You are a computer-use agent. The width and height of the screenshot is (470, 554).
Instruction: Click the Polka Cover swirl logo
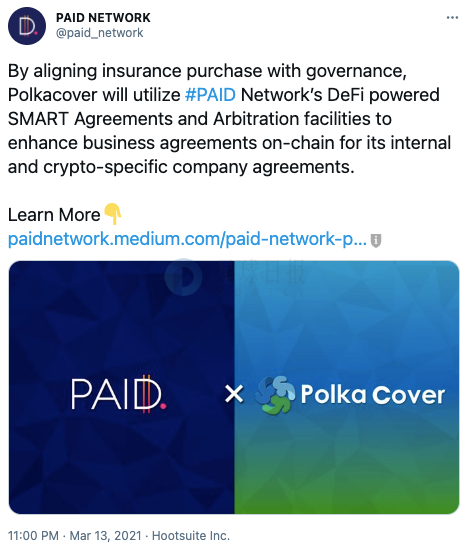[276, 394]
